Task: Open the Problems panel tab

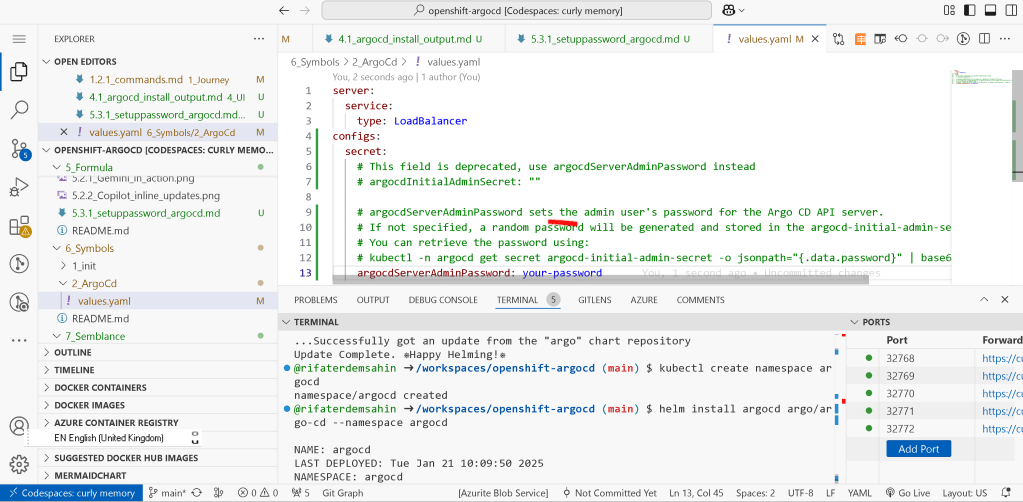Action: click(x=316, y=300)
